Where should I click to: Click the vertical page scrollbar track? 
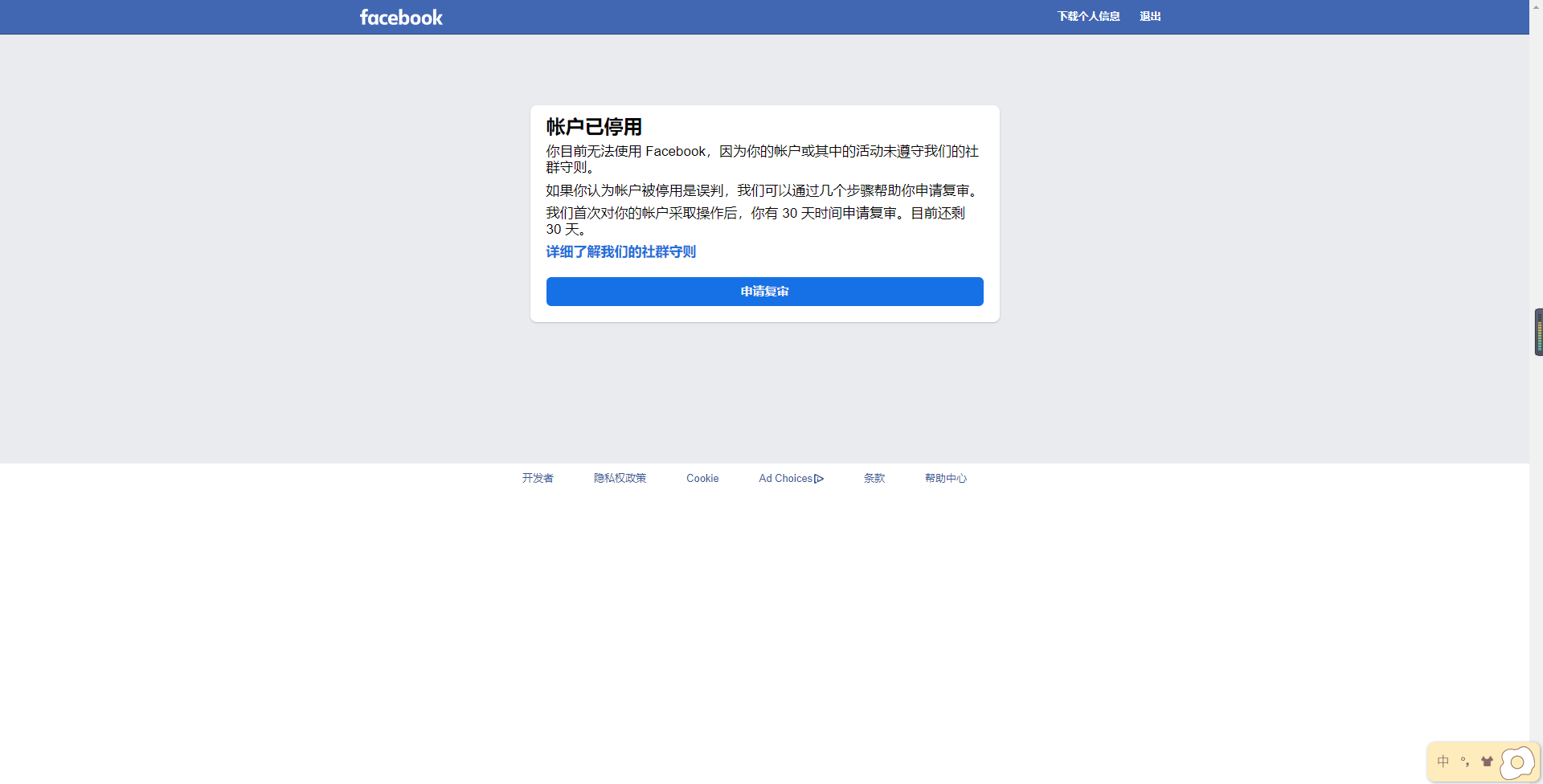(x=1536, y=562)
